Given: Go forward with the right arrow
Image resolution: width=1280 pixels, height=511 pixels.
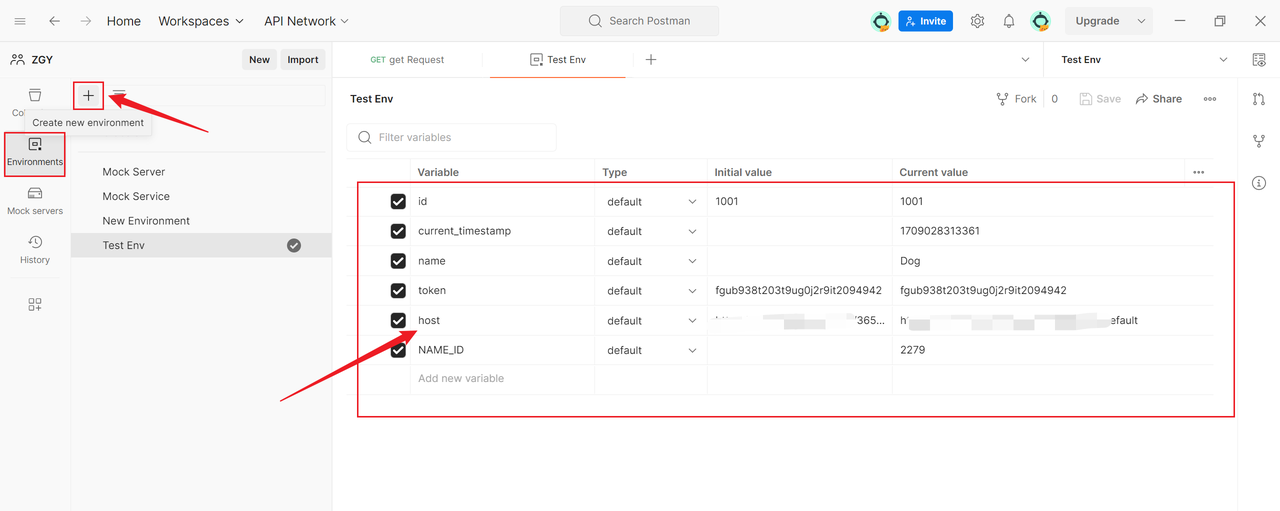Looking at the screenshot, I should click(86, 21).
